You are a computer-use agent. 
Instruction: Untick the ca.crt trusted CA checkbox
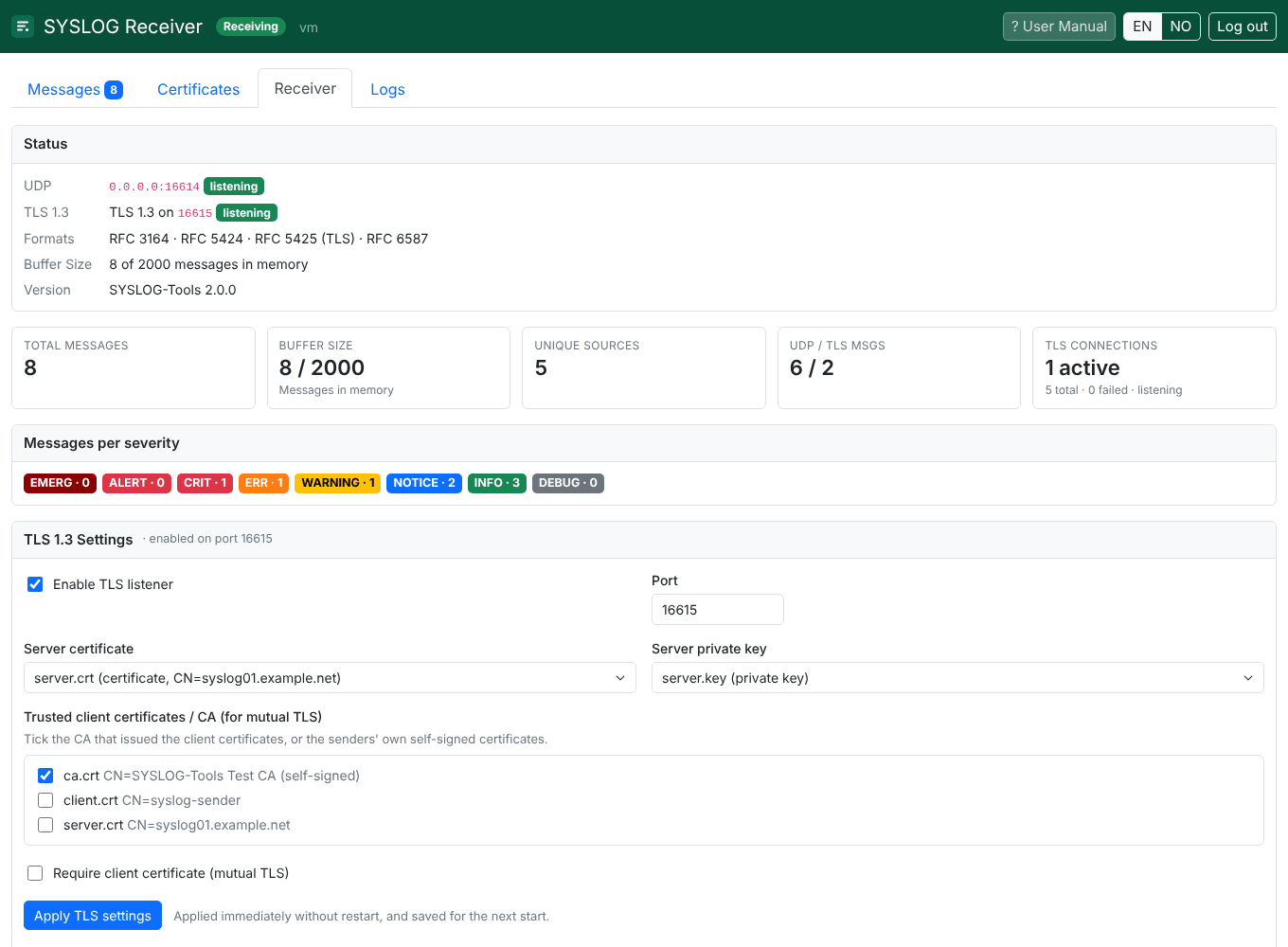click(45, 776)
